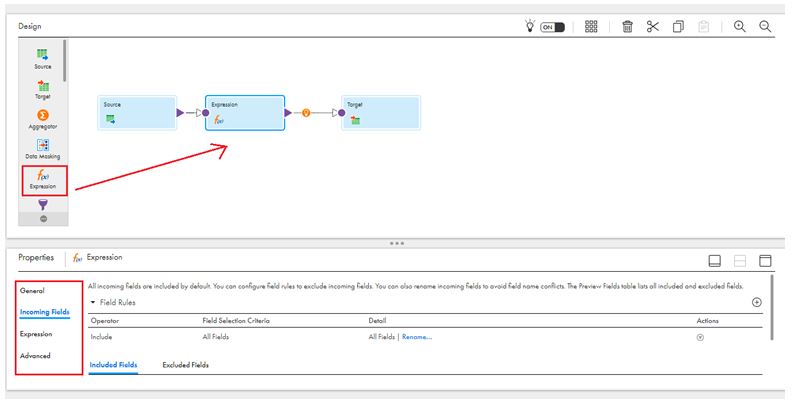Delete the selected transformation with trash icon
The width and height of the screenshot is (797, 405).
(x=627, y=26)
